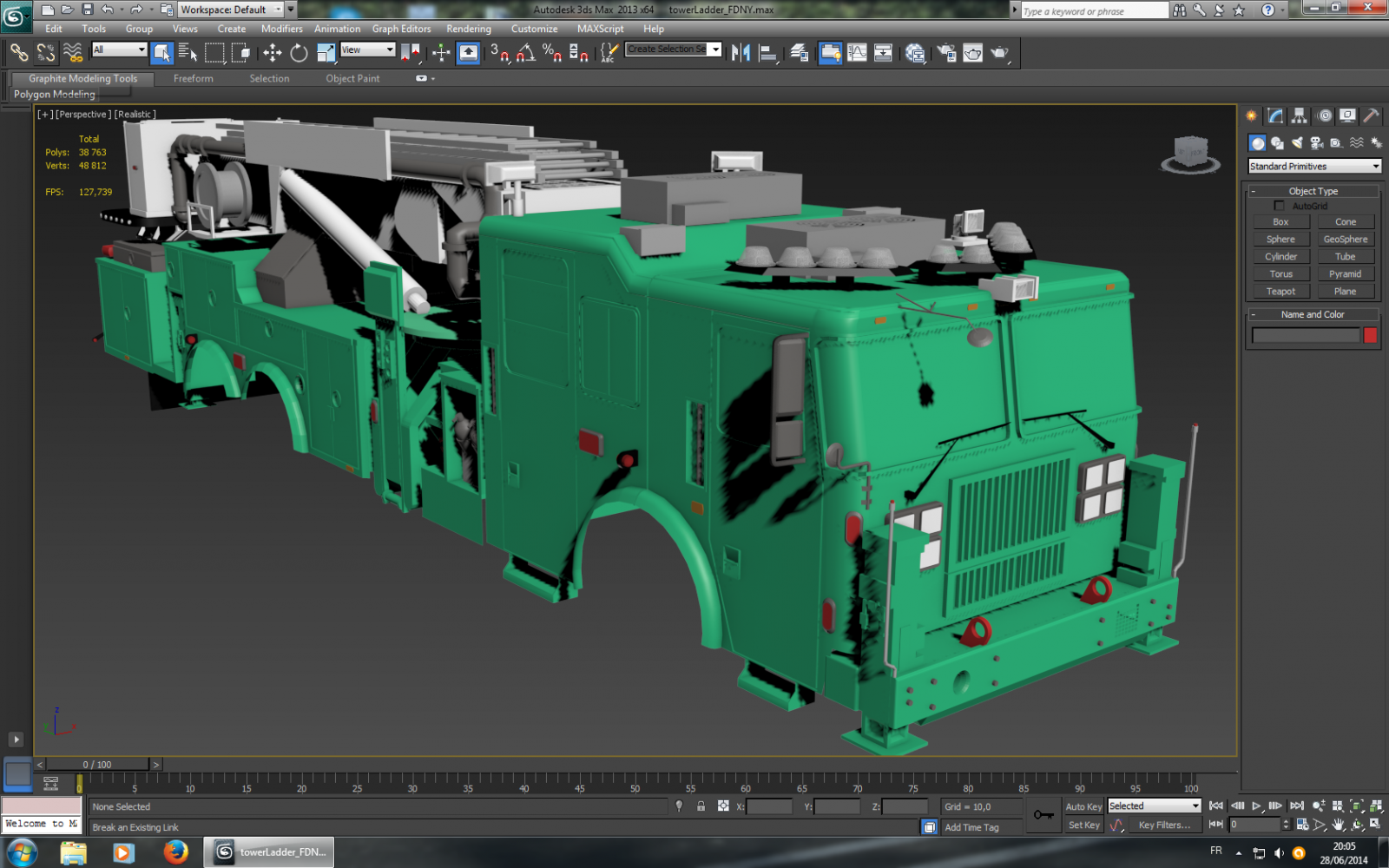Click the Mirror tool icon
Viewport: 1389px width, 868px height.
(x=741, y=54)
